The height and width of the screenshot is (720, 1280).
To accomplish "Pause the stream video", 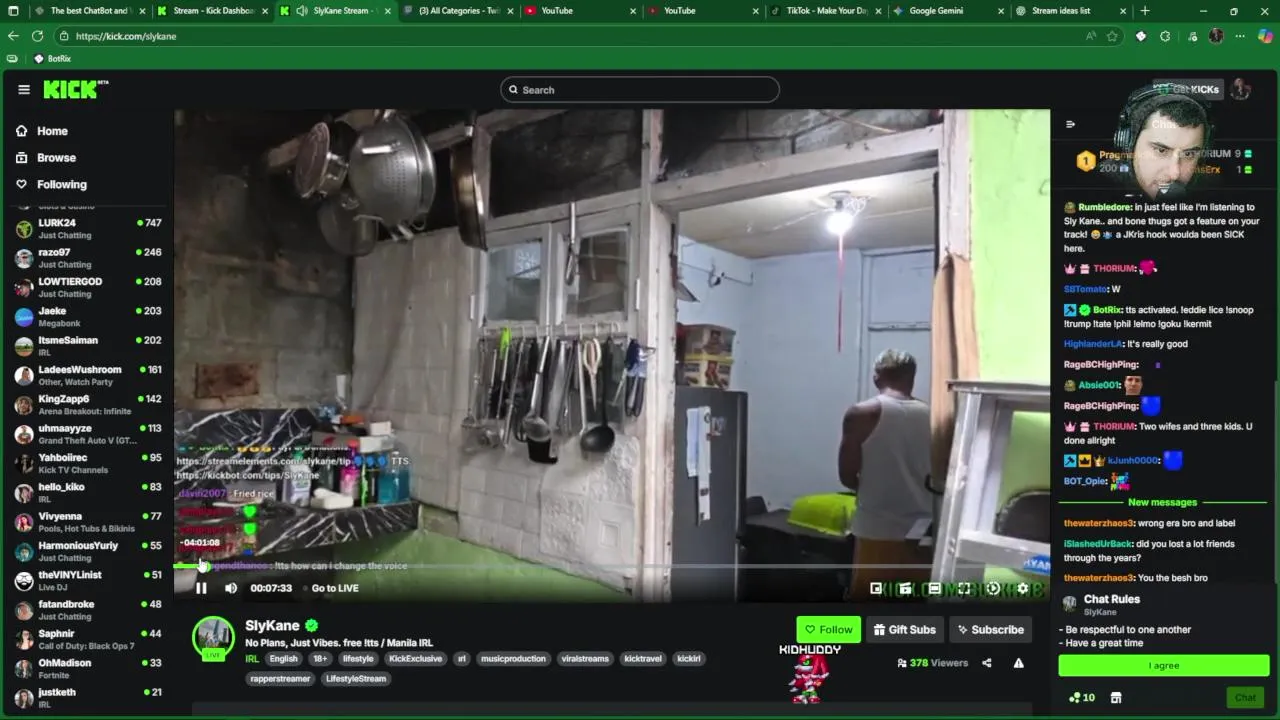I will 201,588.
